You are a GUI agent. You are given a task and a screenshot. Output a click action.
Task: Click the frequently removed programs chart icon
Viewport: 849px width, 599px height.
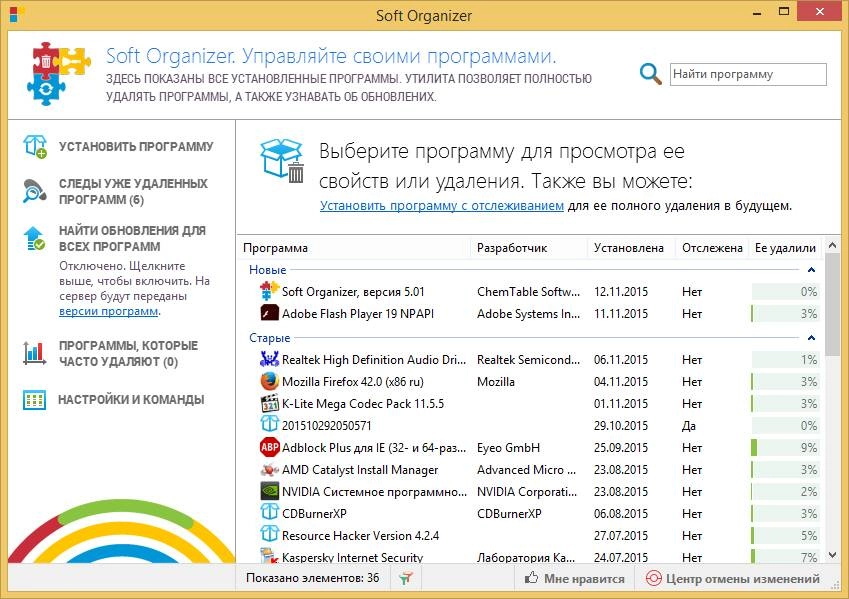[35, 353]
